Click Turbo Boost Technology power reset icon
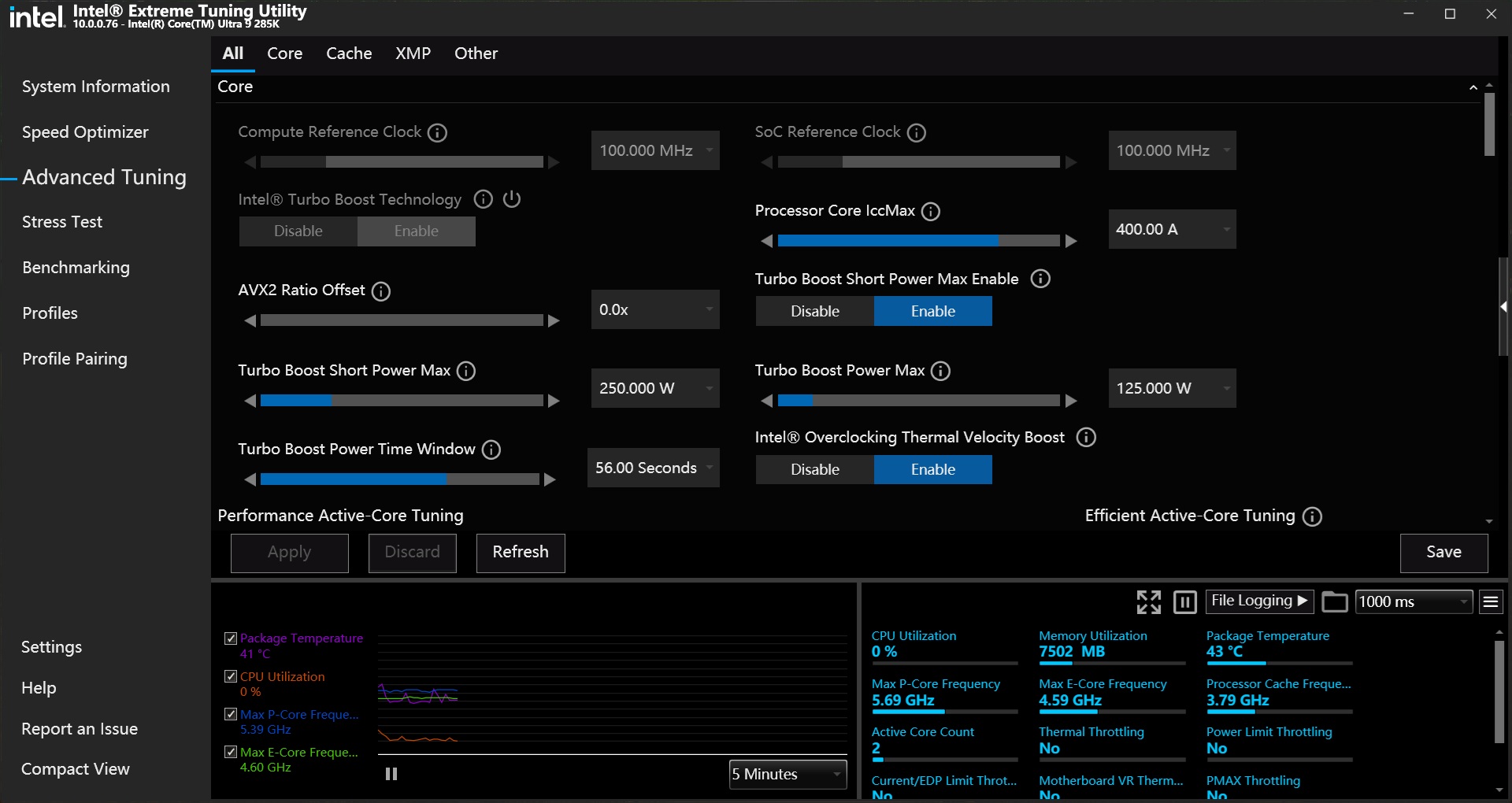The width and height of the screenshot is (1512, 803). coord(512,198)
